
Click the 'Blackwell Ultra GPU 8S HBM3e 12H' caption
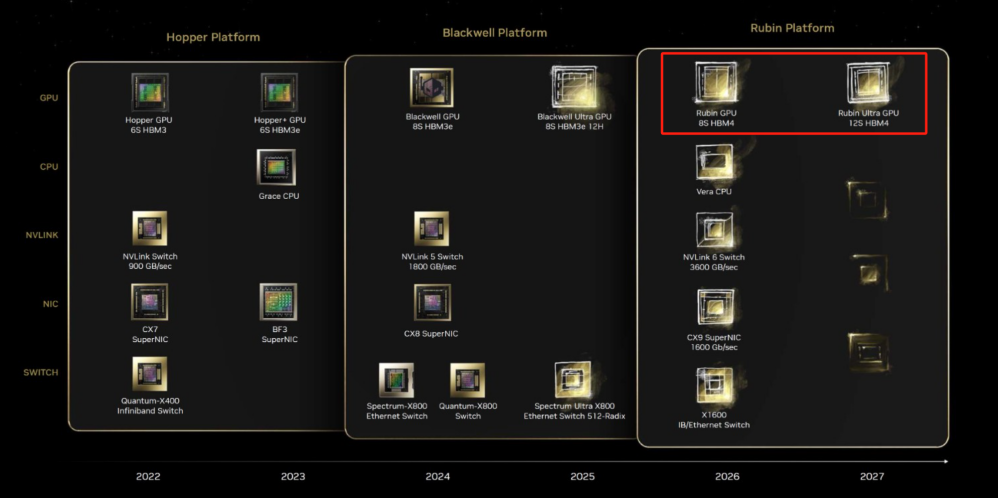(574, 122)
